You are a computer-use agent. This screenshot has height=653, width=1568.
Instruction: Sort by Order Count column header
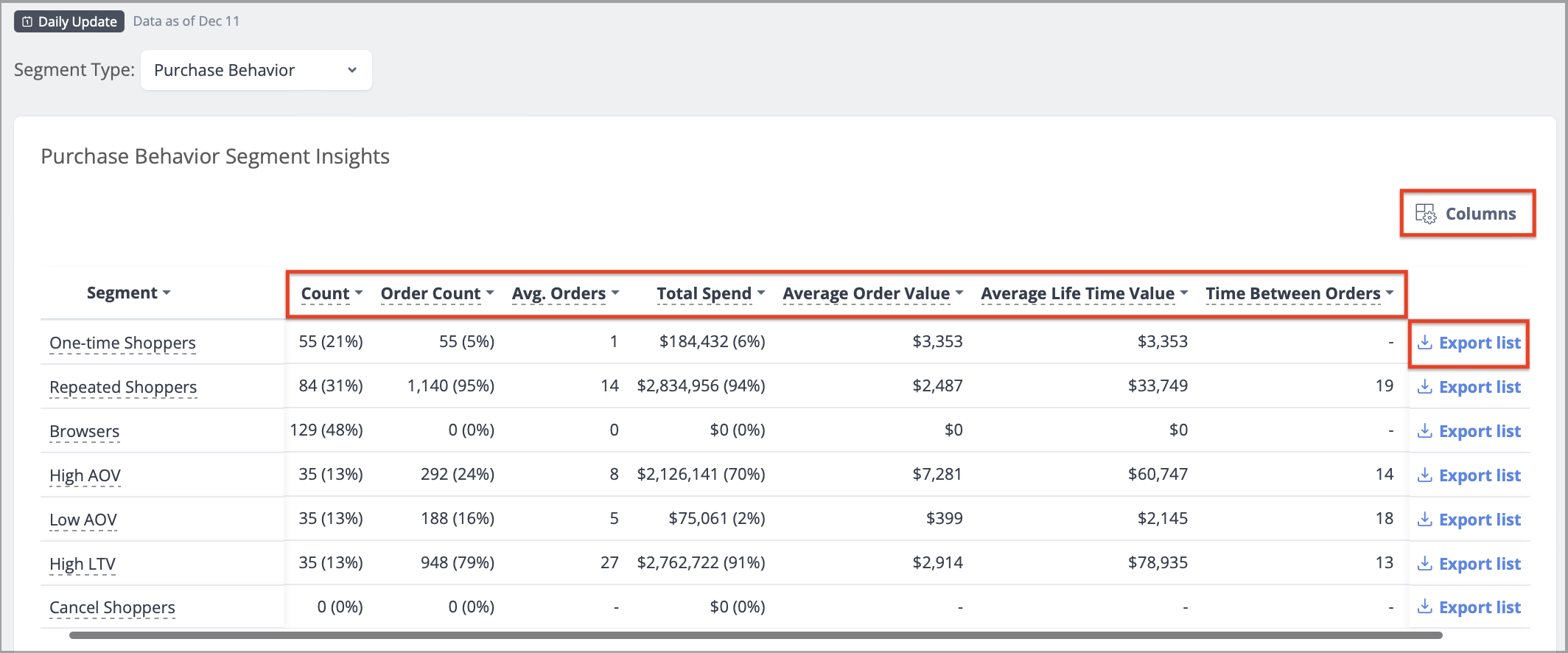tap(437, 293)
